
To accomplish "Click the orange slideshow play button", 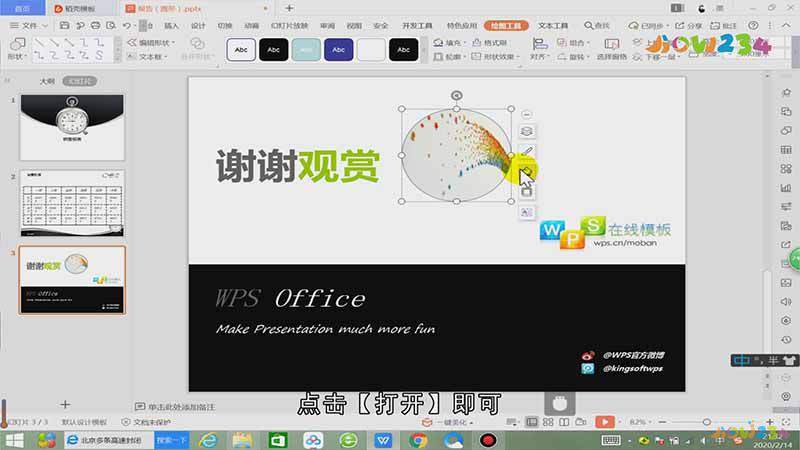I will click(605, 422).
